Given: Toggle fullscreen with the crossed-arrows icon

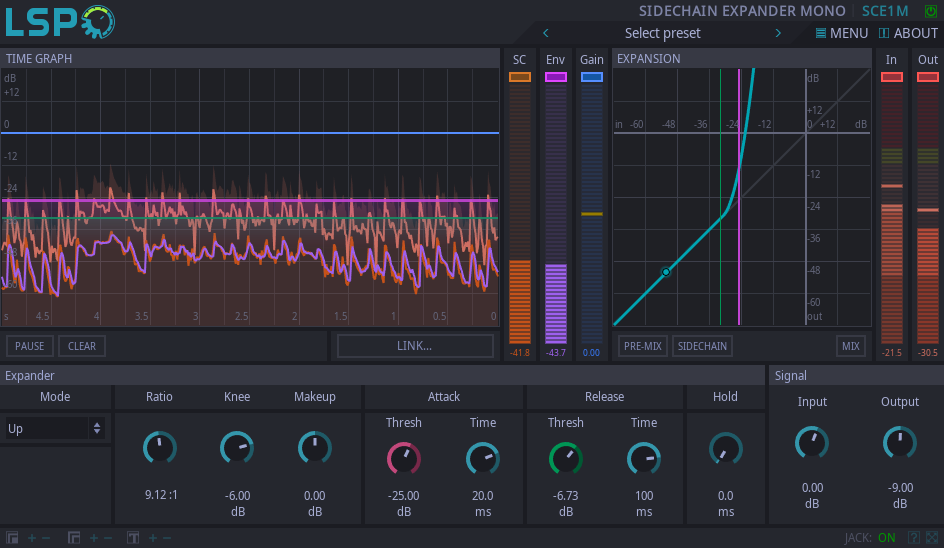Looking at the screenshot, I should click(x=932, y=538).
